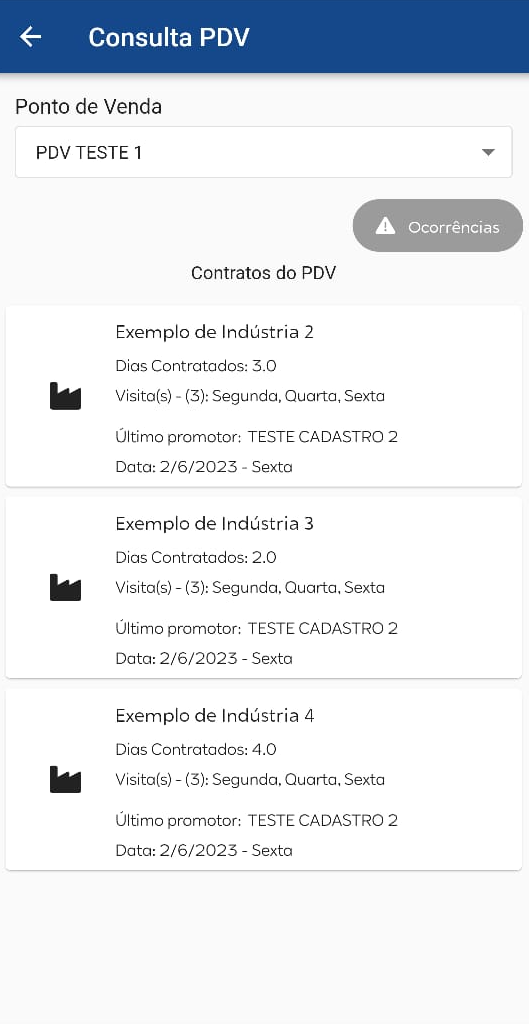Screen dimensions: 529x1024
Task: Open Exemplo de Indústria 2 contract title
Action: pos(215,332)
